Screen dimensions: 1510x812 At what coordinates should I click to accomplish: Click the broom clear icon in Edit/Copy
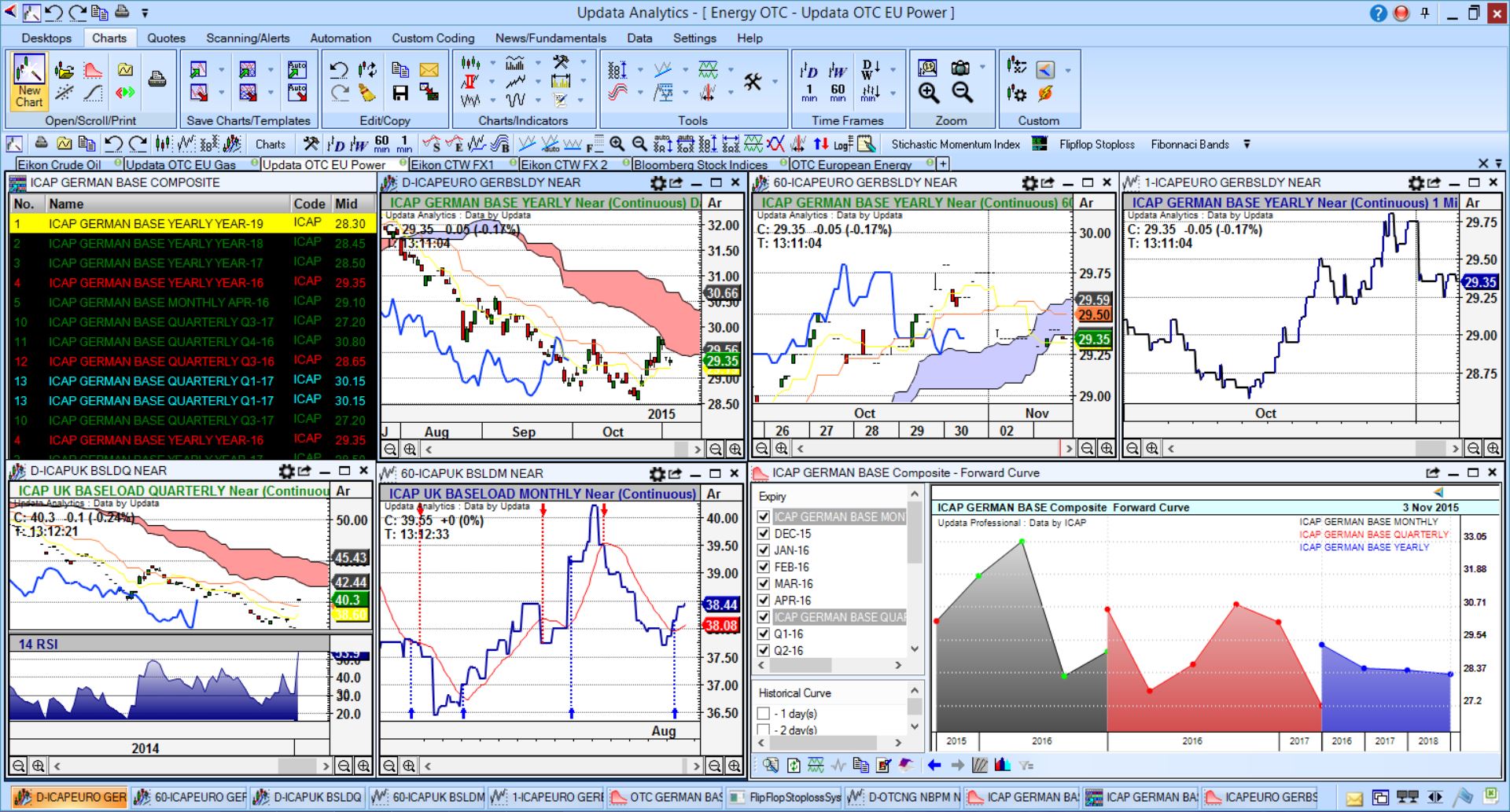click(x=367, y=94)
